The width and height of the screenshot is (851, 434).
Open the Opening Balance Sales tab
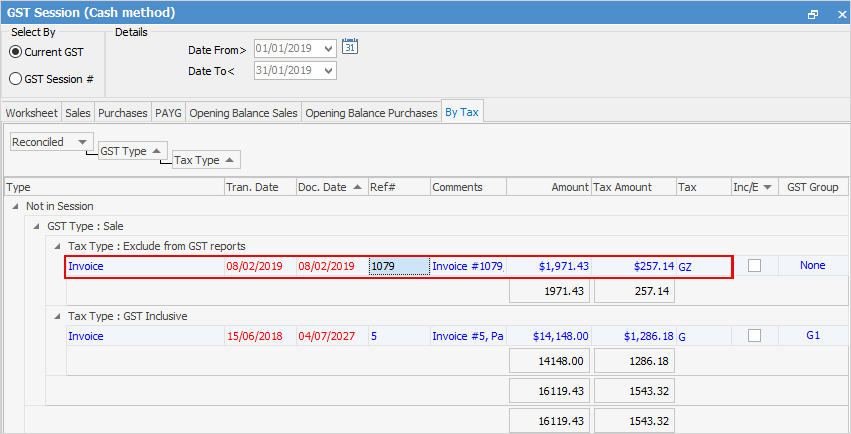coord(243,113)
